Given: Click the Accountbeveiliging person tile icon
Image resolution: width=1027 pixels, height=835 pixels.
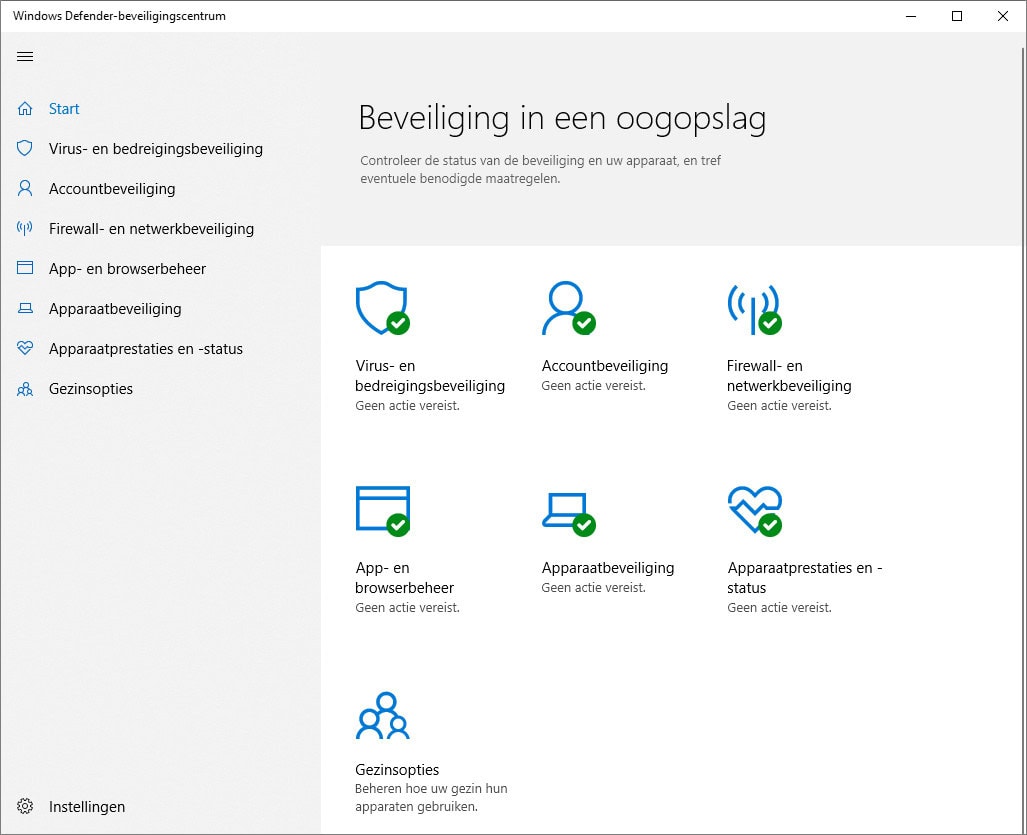Looking at the screenshot, I should 568,307.
